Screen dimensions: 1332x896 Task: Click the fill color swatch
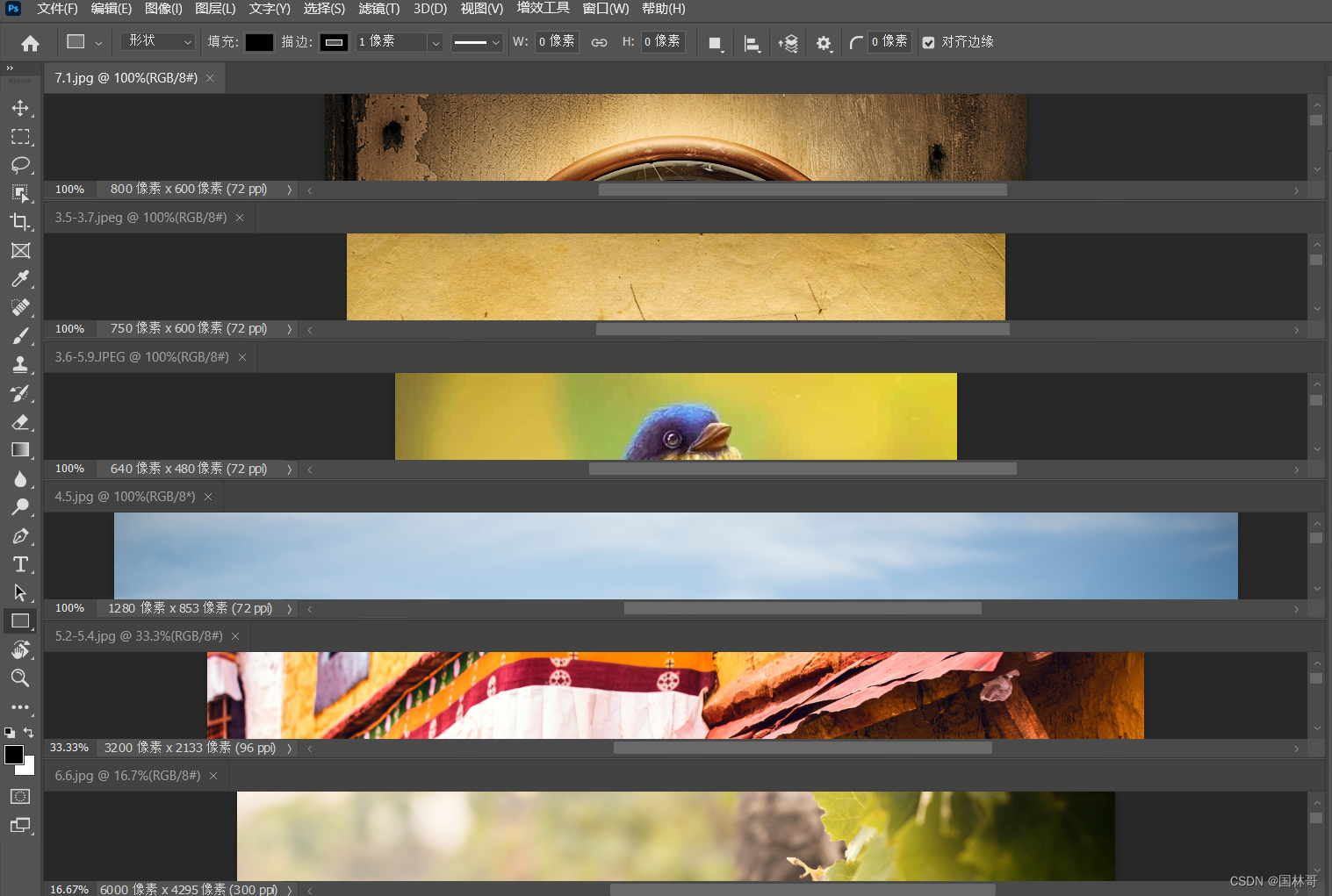pyautogui.click(x=259, y=42)
